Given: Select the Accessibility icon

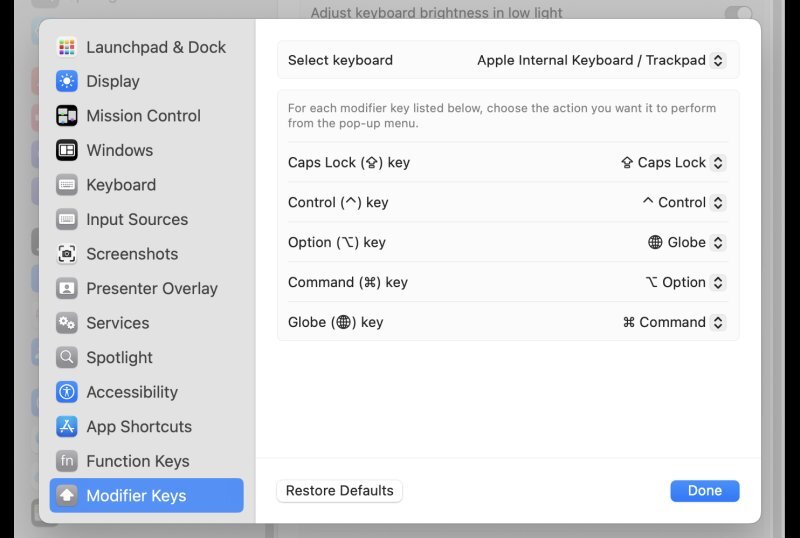Looking at the screenshot, I should [x=67, y=392].
